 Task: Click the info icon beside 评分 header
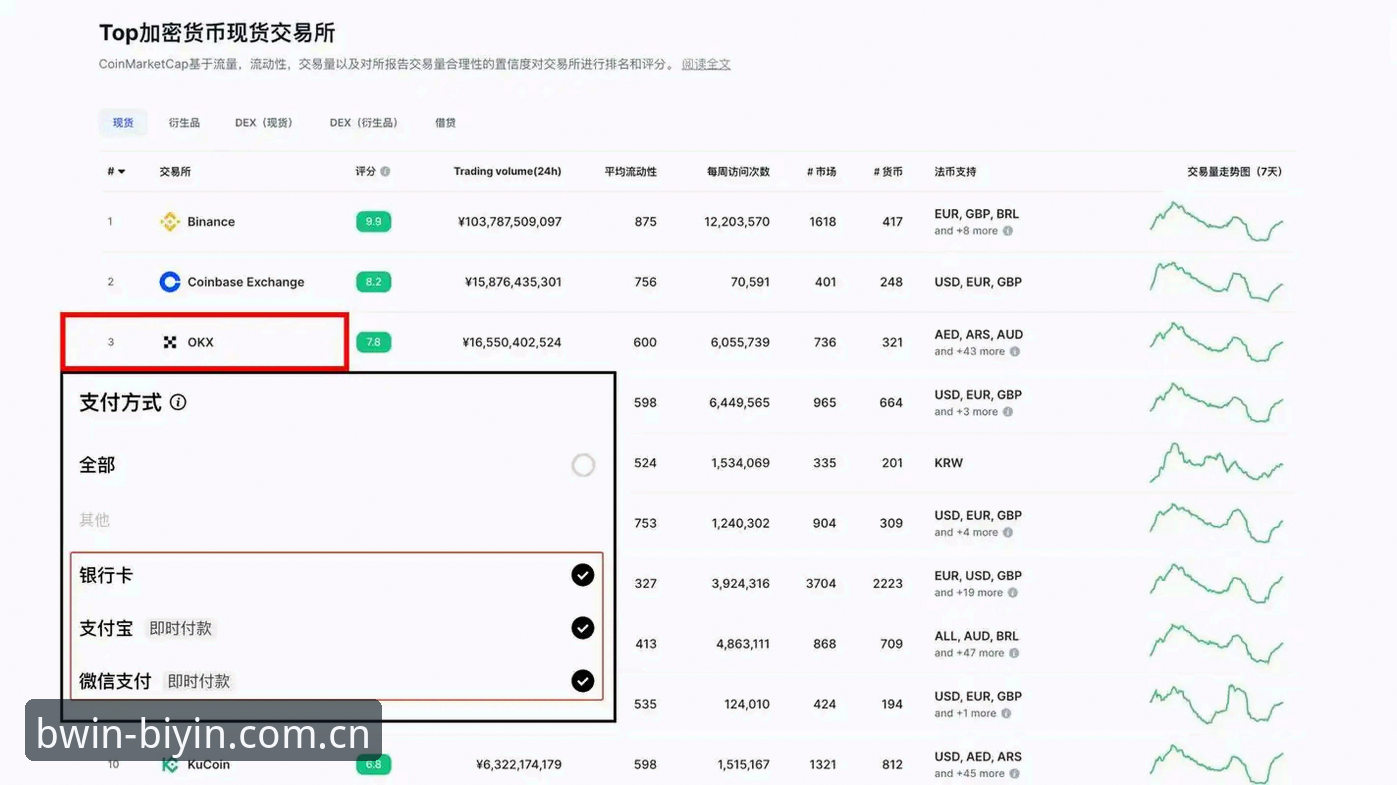coord(385,172)
